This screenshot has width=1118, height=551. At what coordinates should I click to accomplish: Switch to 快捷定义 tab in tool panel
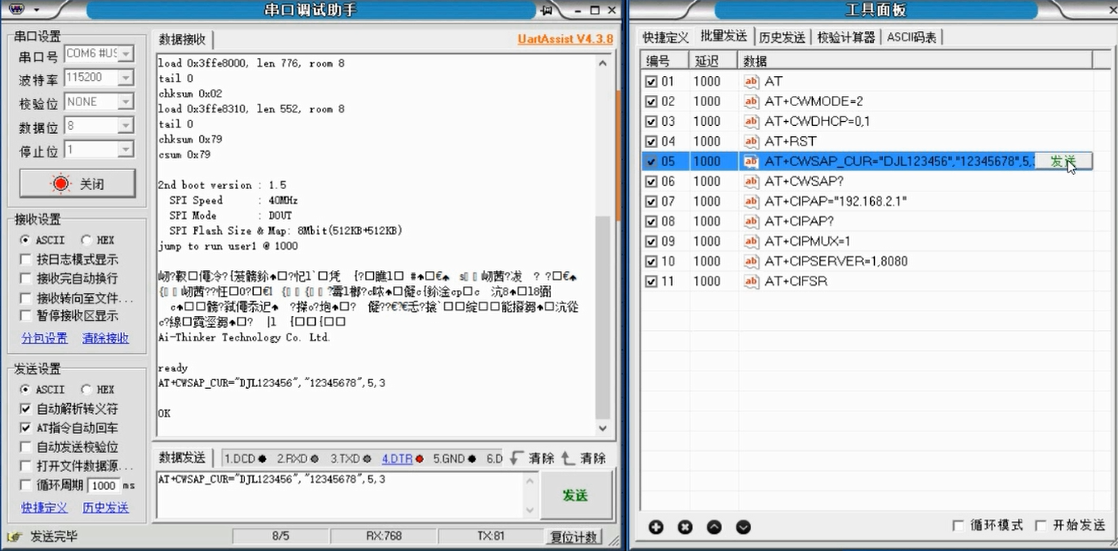[x=666, y=37]
